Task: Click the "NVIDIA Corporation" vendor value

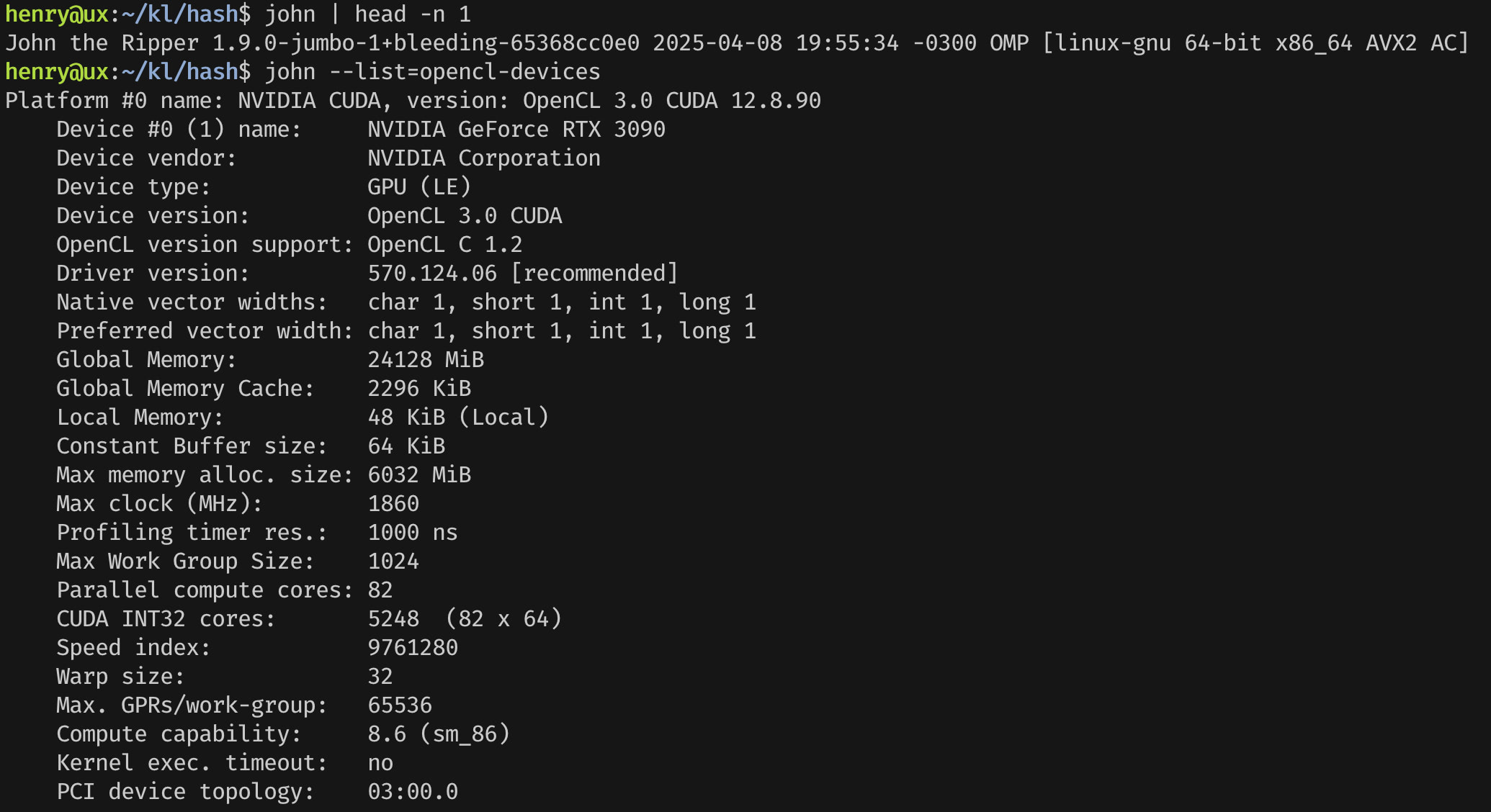Action: [483, 158]
